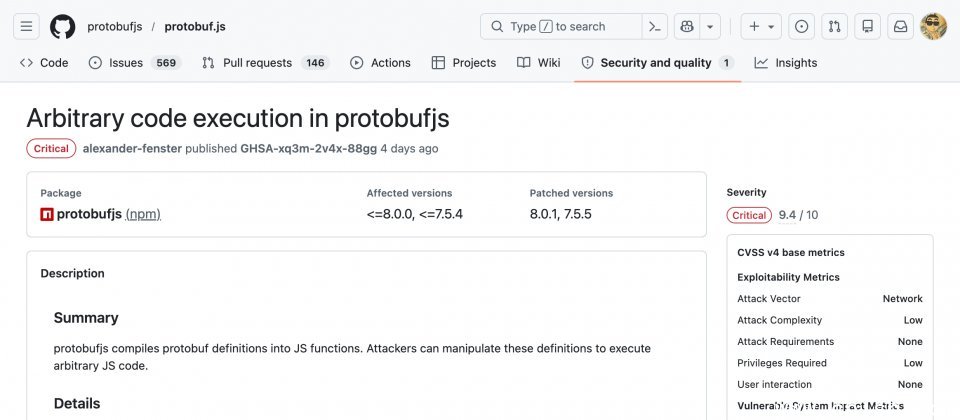Open Copilot chat icon

(x=687, y=26)
